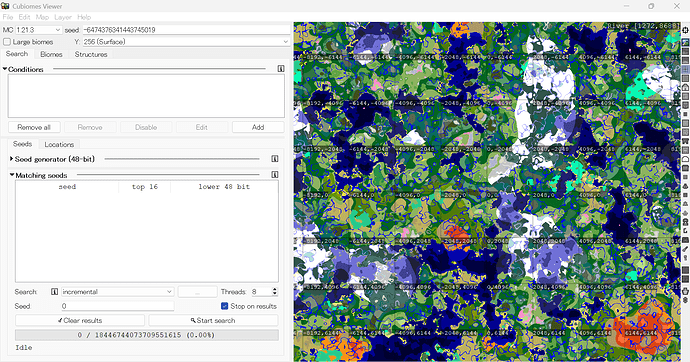Click the ellipsis button beside search type
The image size is (690, 362).
pos(197,292)
